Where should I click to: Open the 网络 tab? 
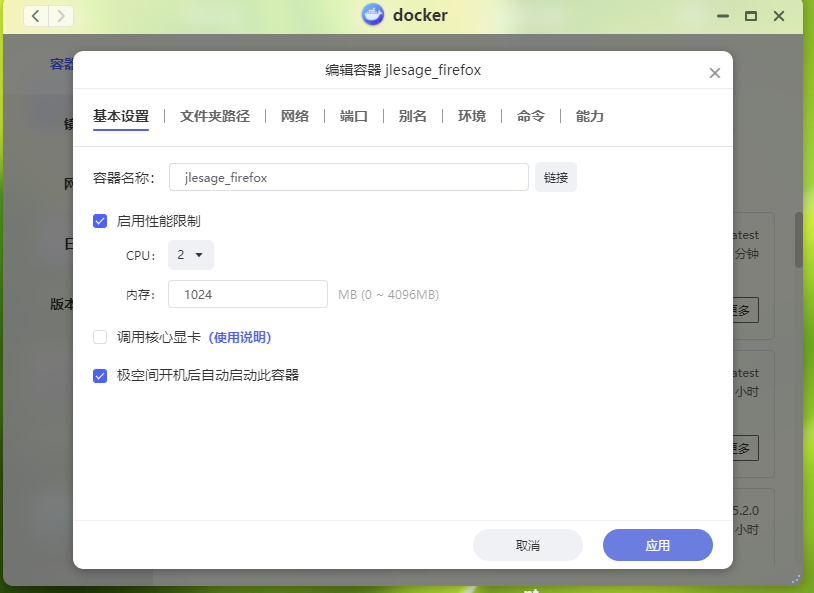(x=295, y=116)
